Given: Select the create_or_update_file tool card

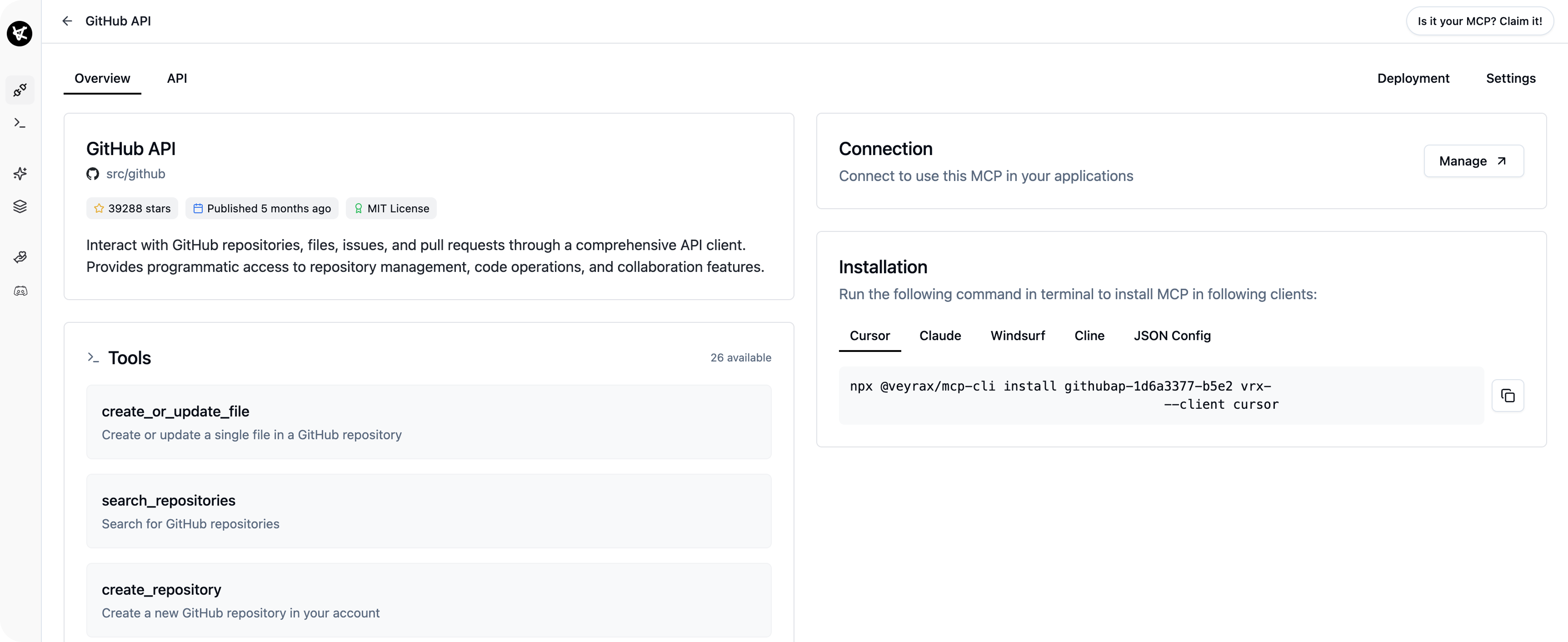Looking at the screenshot, I should click(x=429, y=421).
